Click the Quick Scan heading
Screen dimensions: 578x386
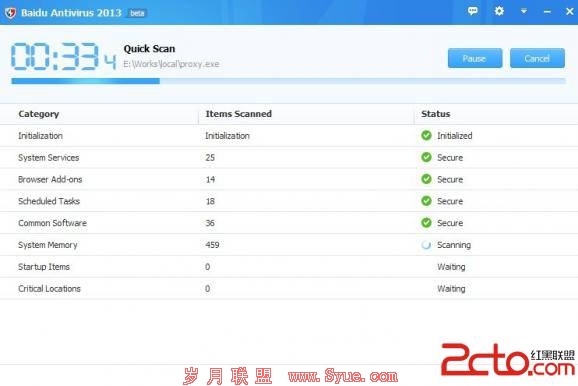click(x=149, y=49)
